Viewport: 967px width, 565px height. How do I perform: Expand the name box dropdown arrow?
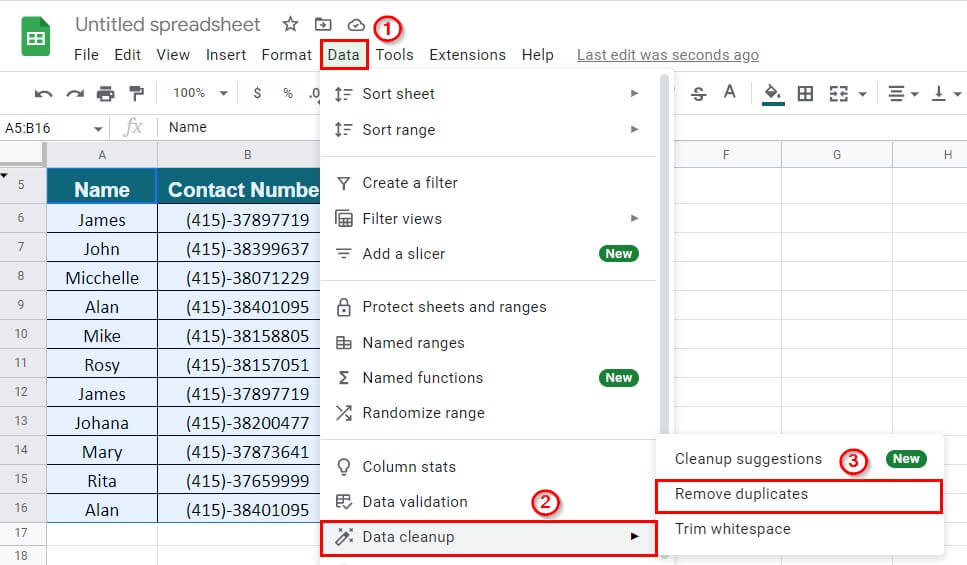coord(98,128)
